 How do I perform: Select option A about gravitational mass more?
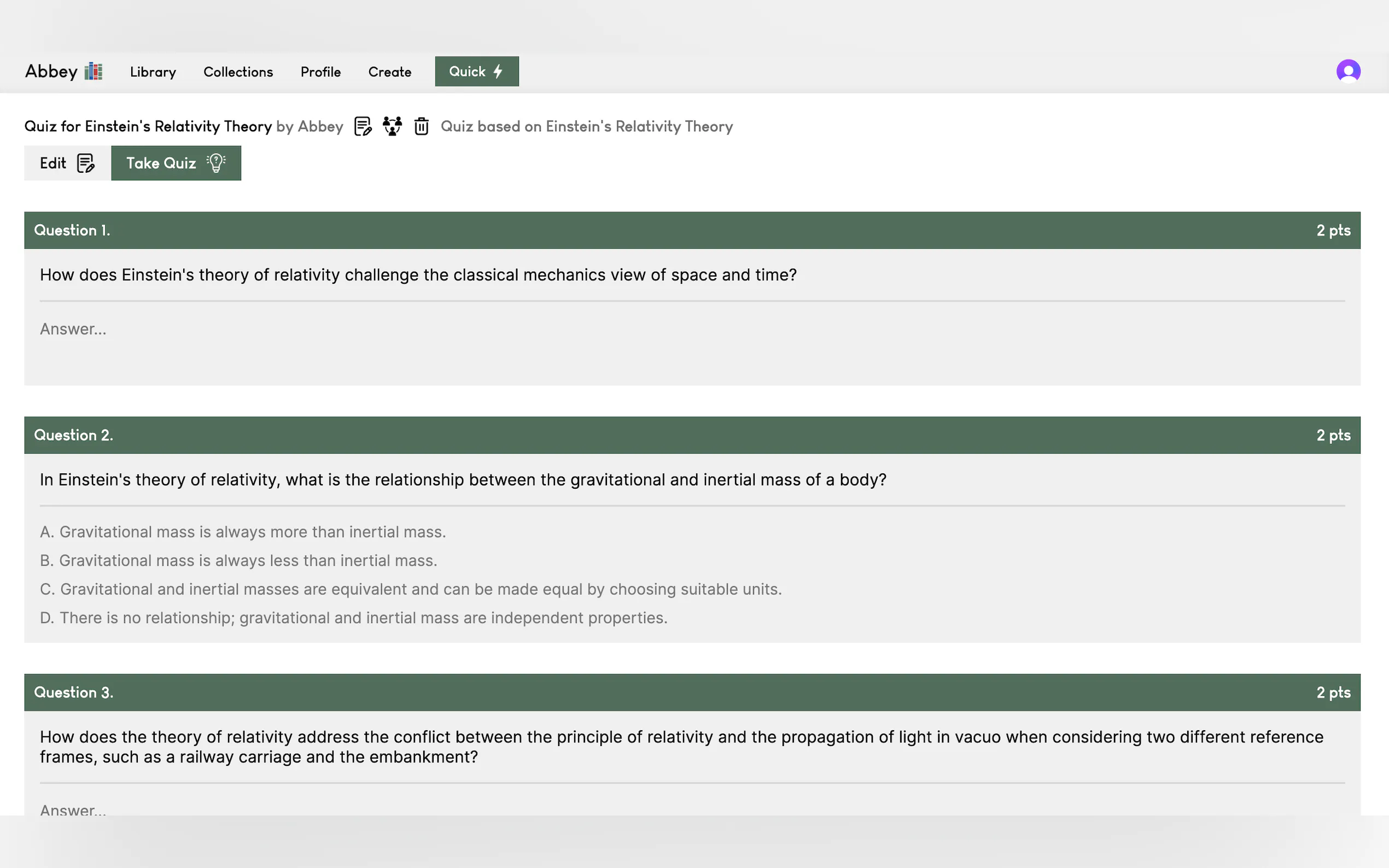(x=242, y=532)
